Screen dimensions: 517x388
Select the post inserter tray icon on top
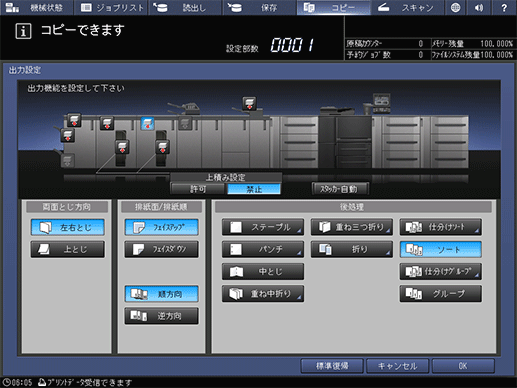pyautogui.click(x=249, y=103)
